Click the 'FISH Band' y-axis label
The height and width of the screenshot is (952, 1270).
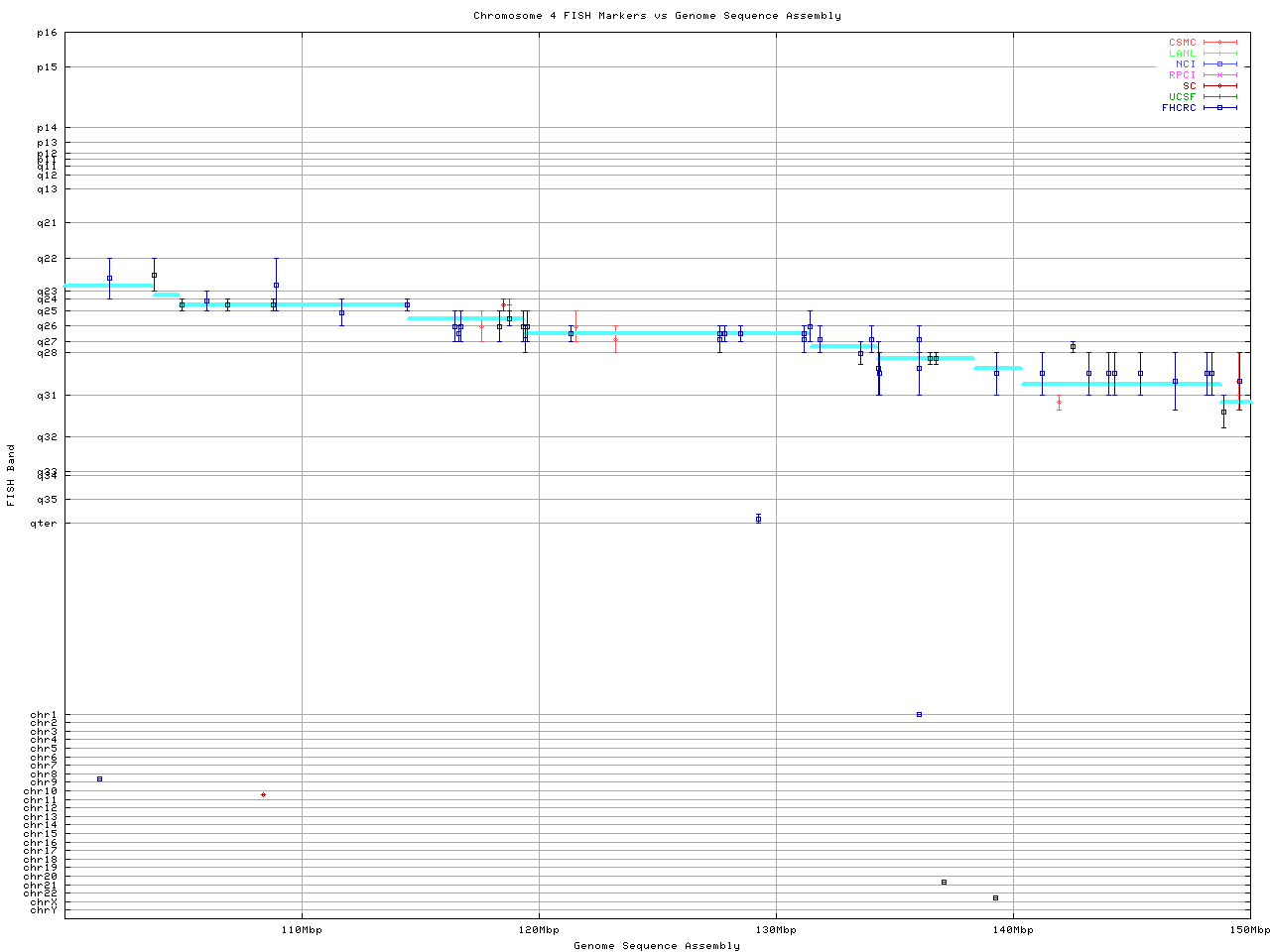pos(11,475)
